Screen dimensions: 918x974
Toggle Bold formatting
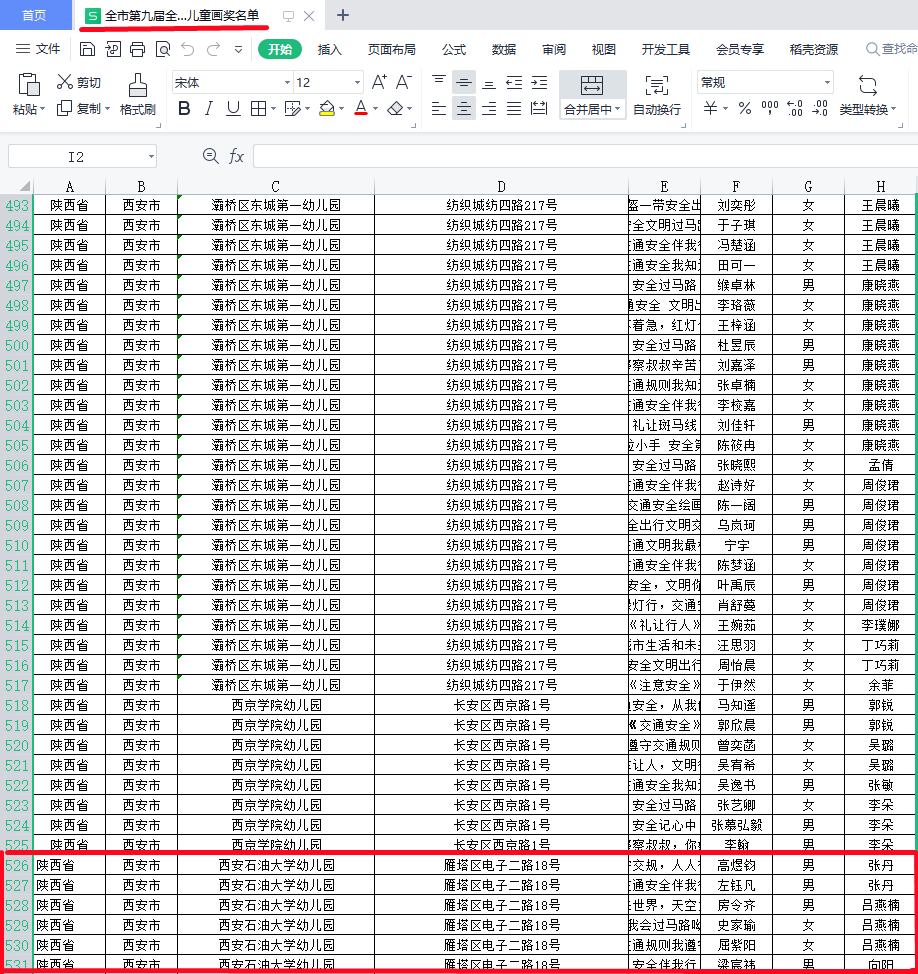(x=184, y=109)
